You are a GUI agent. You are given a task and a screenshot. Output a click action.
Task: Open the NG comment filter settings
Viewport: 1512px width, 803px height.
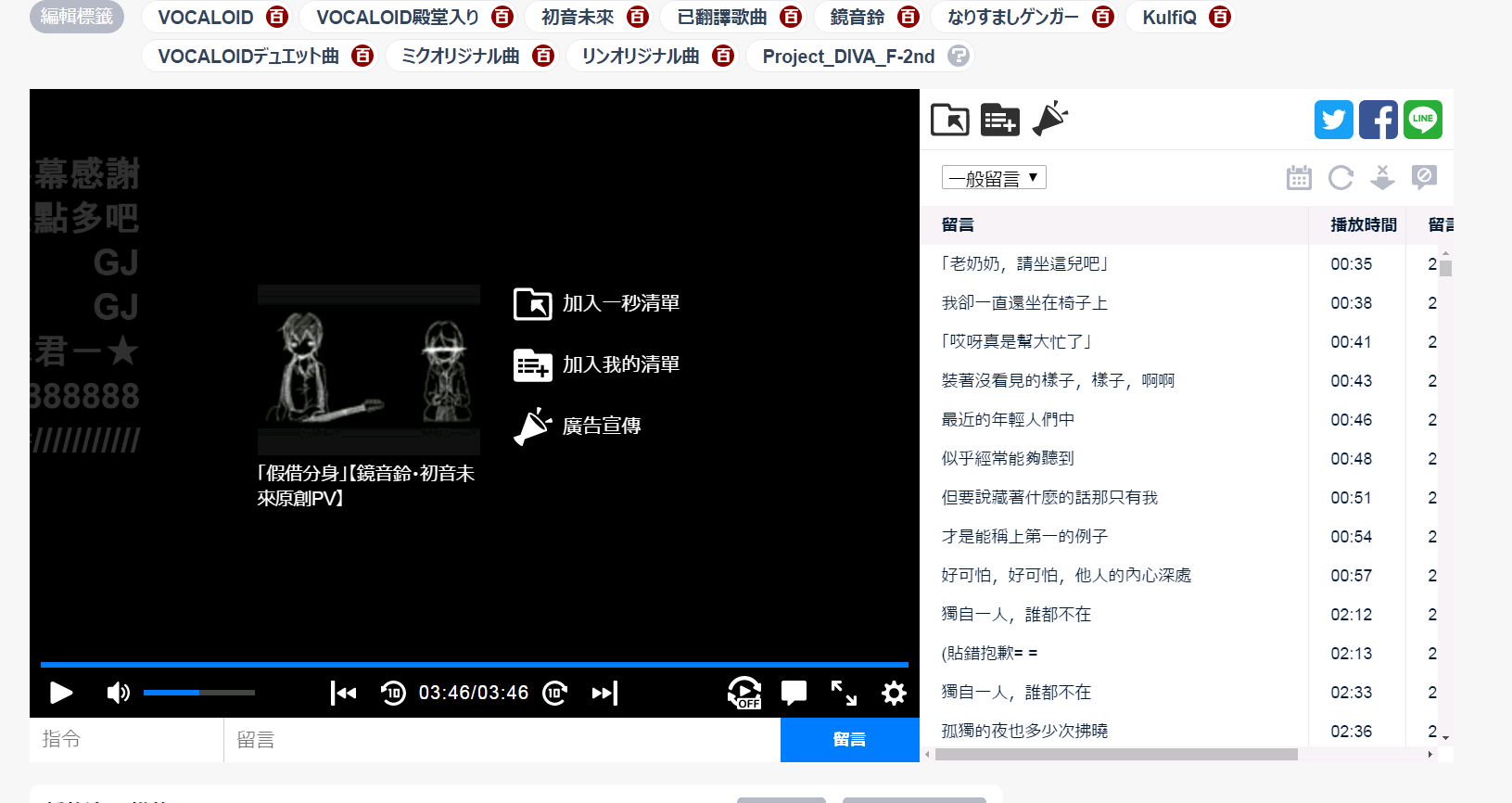(x=1424, y=177)
